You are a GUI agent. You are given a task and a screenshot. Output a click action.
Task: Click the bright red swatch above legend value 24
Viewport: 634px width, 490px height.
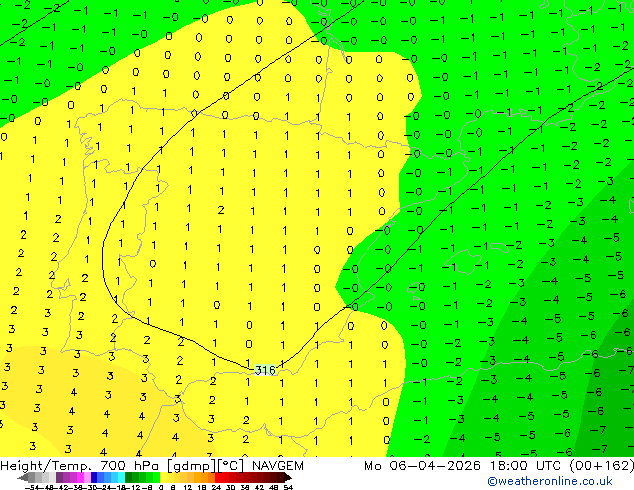coord(218,477)
